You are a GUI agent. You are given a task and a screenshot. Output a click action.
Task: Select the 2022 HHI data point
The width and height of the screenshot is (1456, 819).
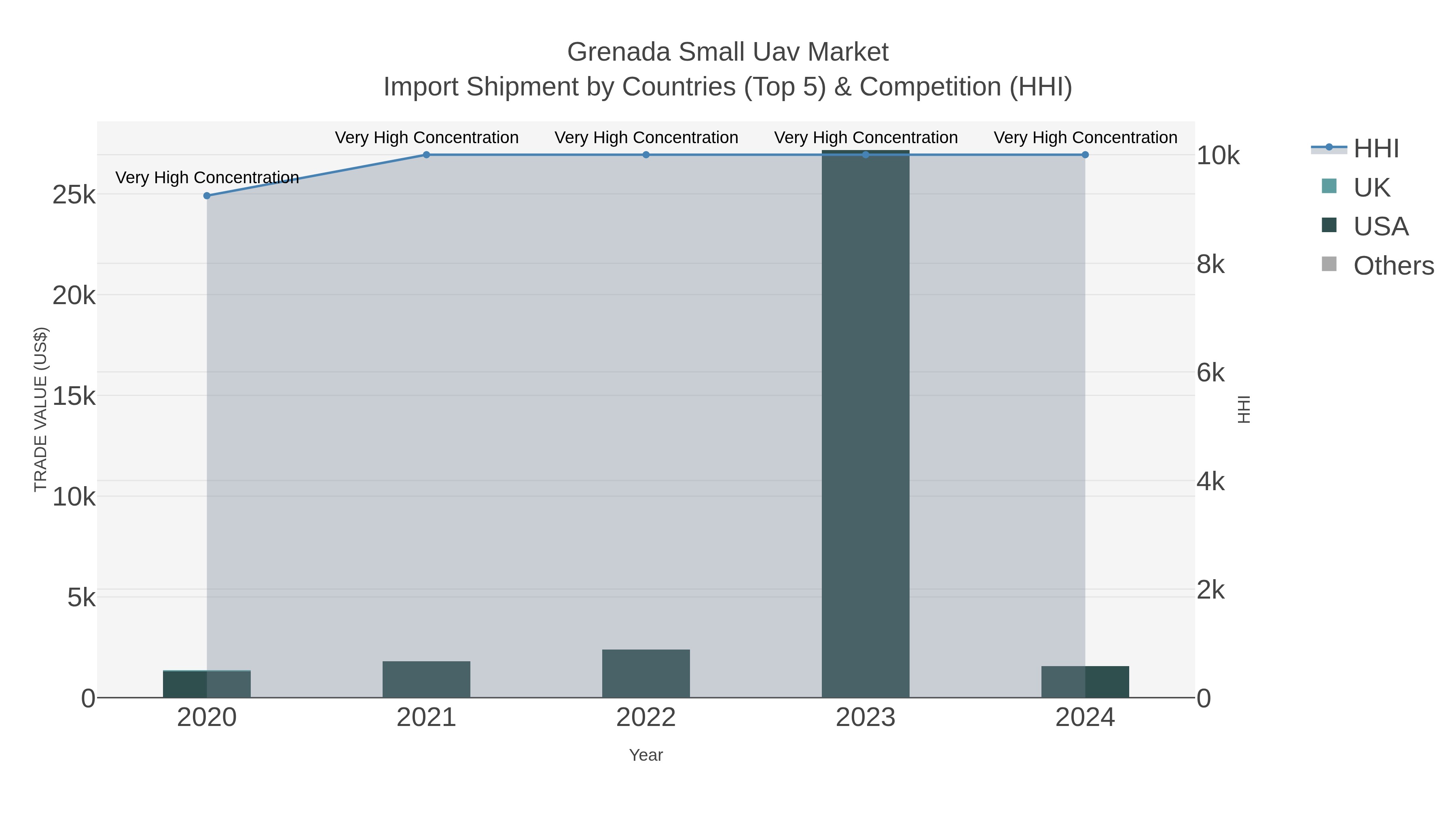[646, 155]
